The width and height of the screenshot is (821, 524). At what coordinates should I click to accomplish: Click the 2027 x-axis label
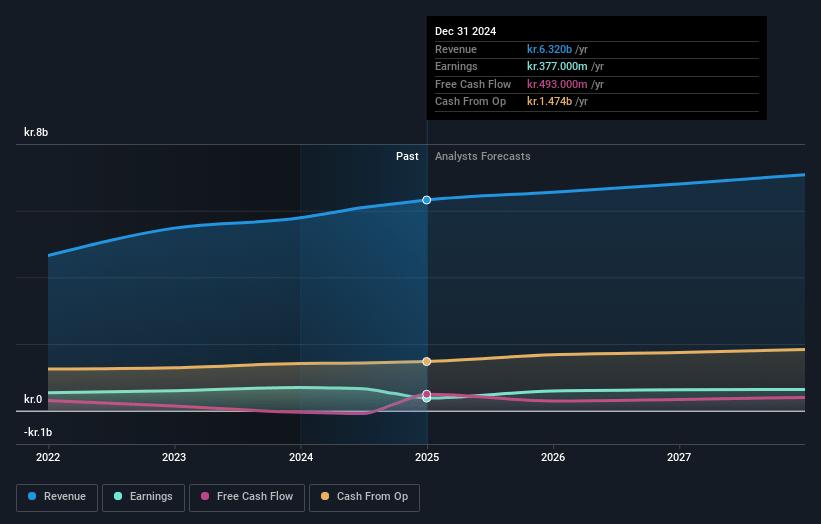pyautogui.click(x=679, y=457)
